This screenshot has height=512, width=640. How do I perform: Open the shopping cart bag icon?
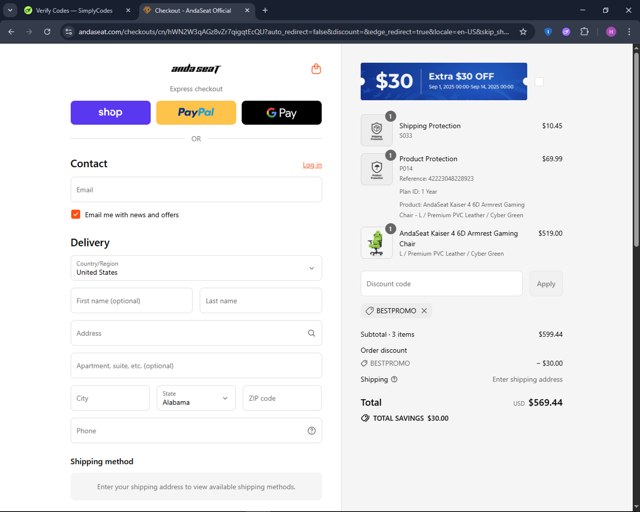click(x=316, y=69)
